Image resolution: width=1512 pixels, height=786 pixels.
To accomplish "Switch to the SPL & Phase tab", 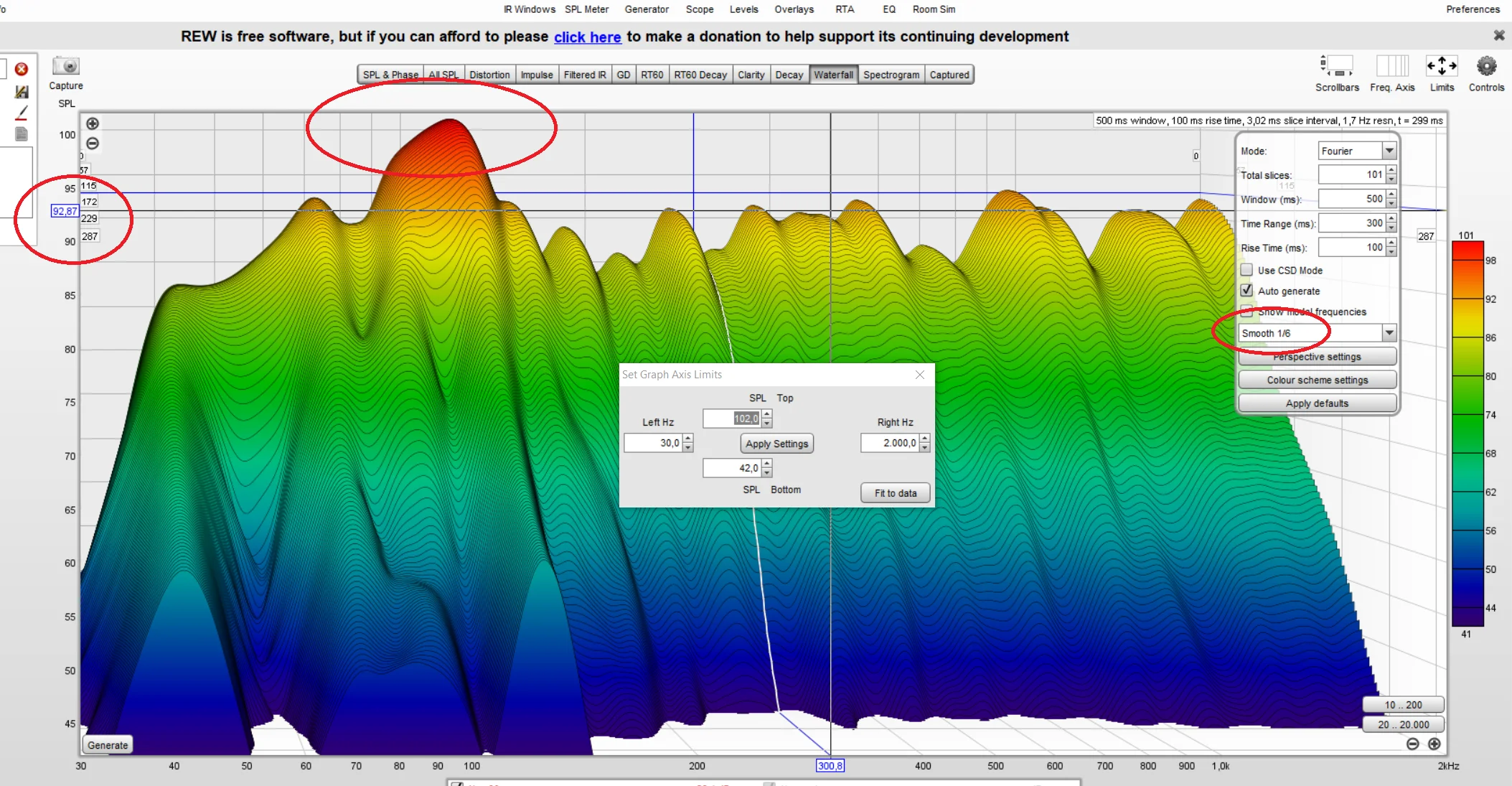I will pyautogui.click(x=390, y=75).
